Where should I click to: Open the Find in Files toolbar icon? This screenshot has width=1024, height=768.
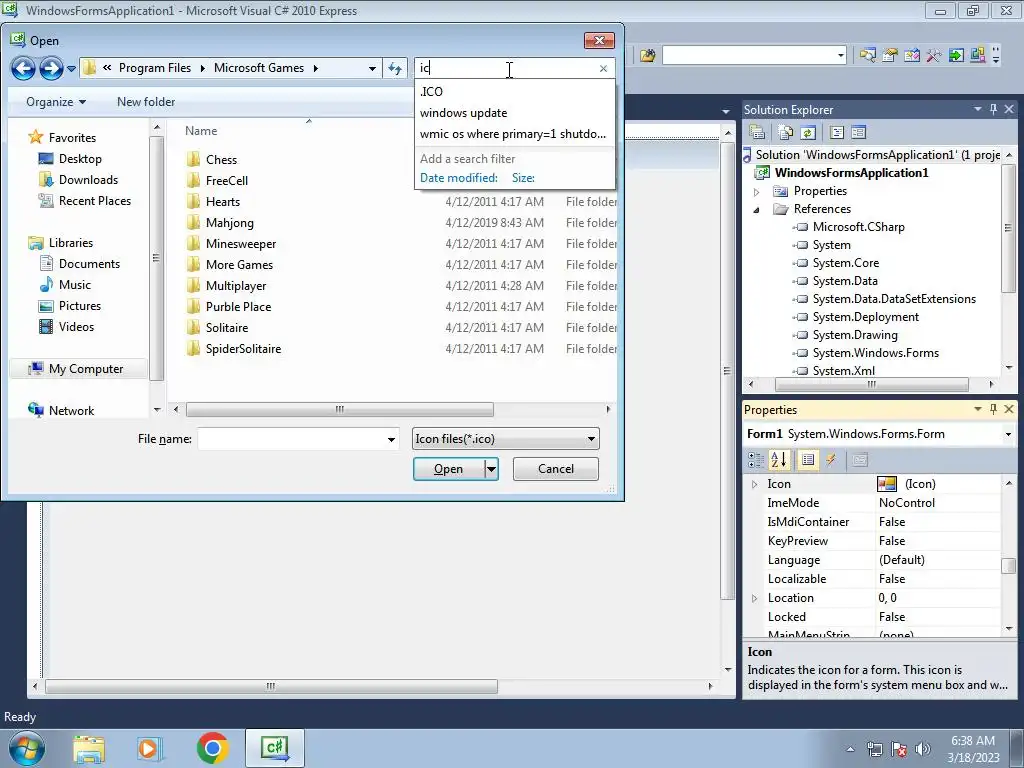coord(647,56)
